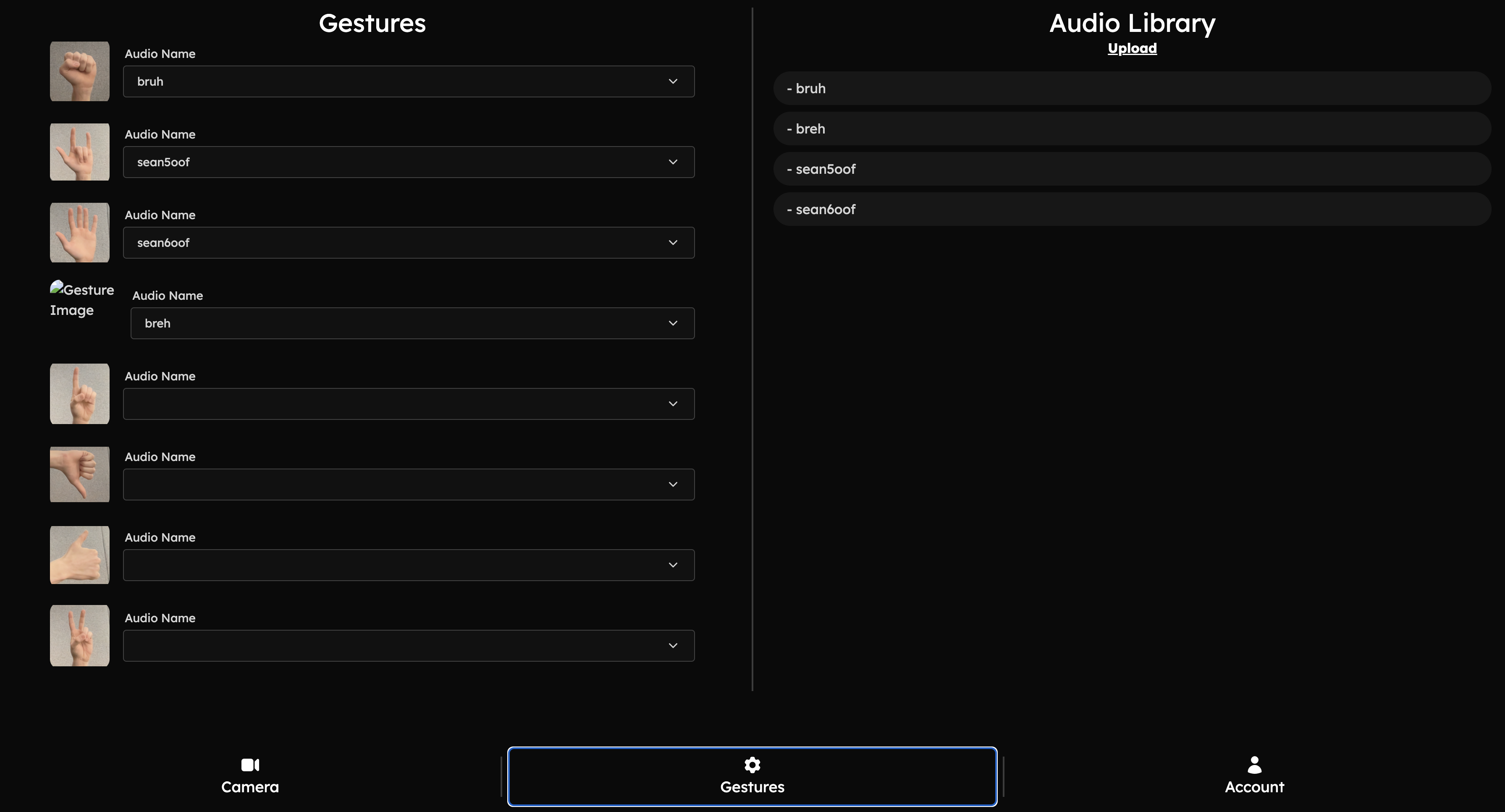Select breh in the Audio Library list

tap(1132, 129)
